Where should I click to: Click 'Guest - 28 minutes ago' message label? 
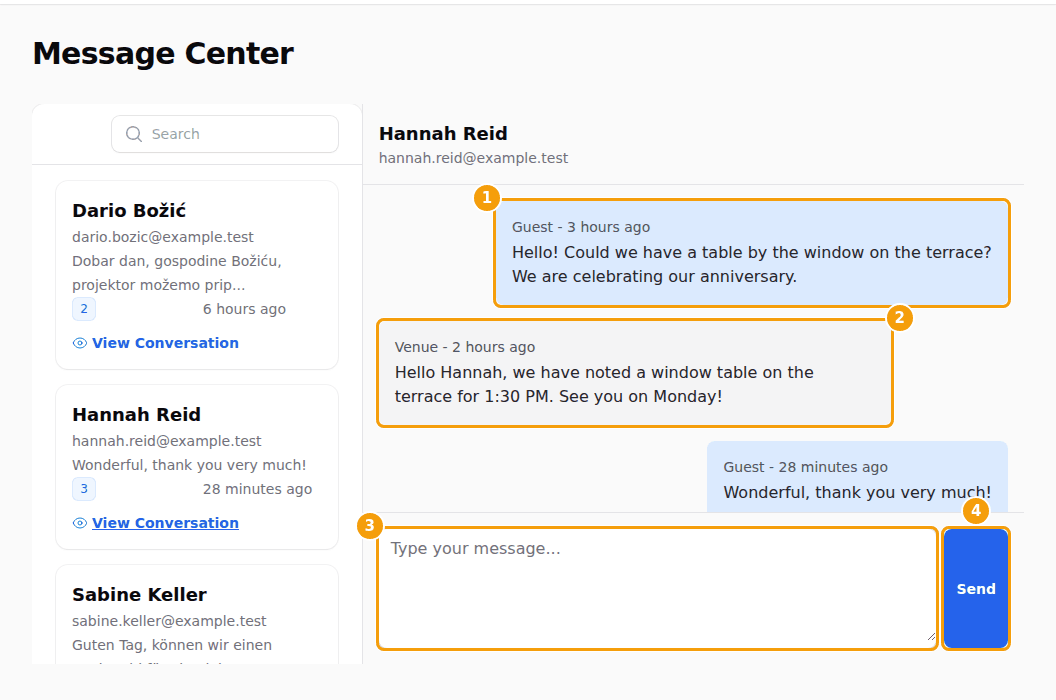(805, 467)
